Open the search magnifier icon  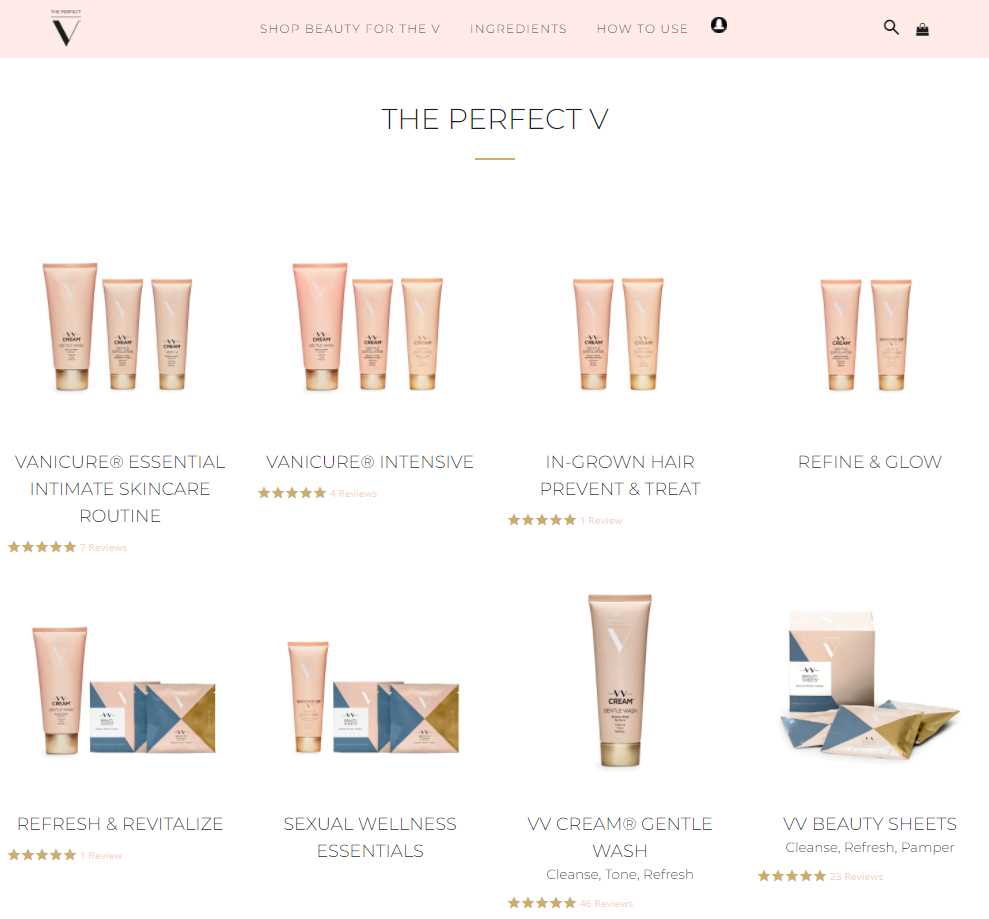891,27
